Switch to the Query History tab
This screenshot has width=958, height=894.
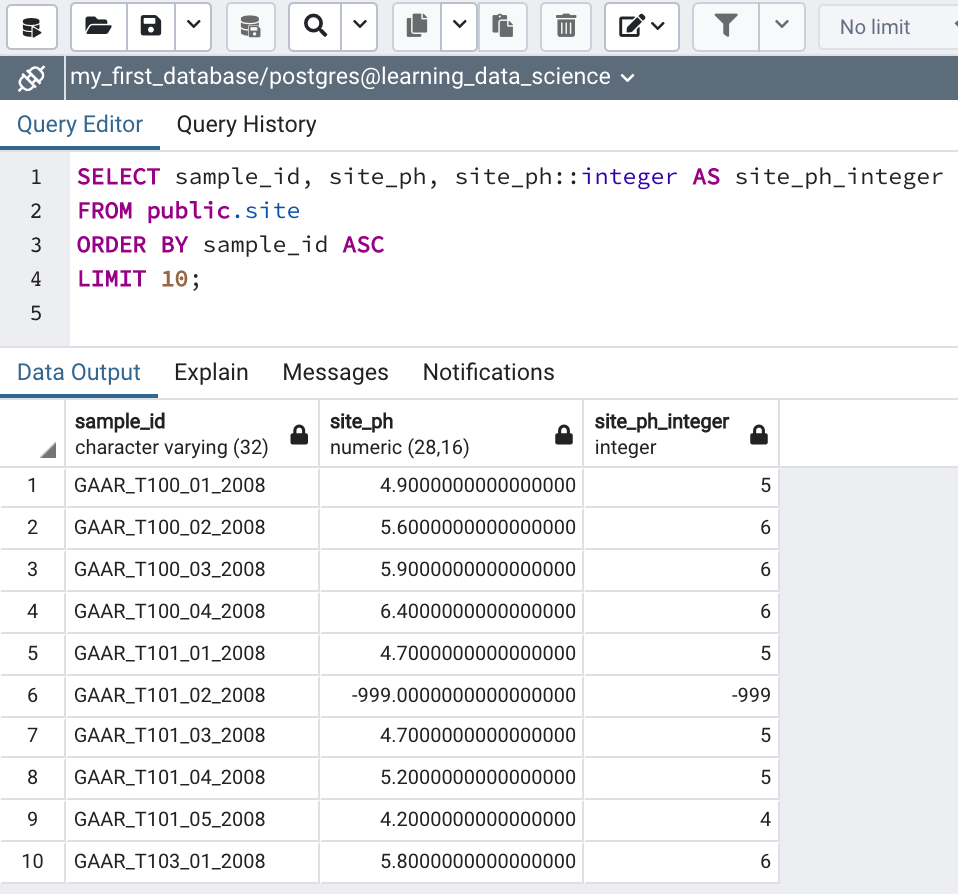[x=246, y=125]
